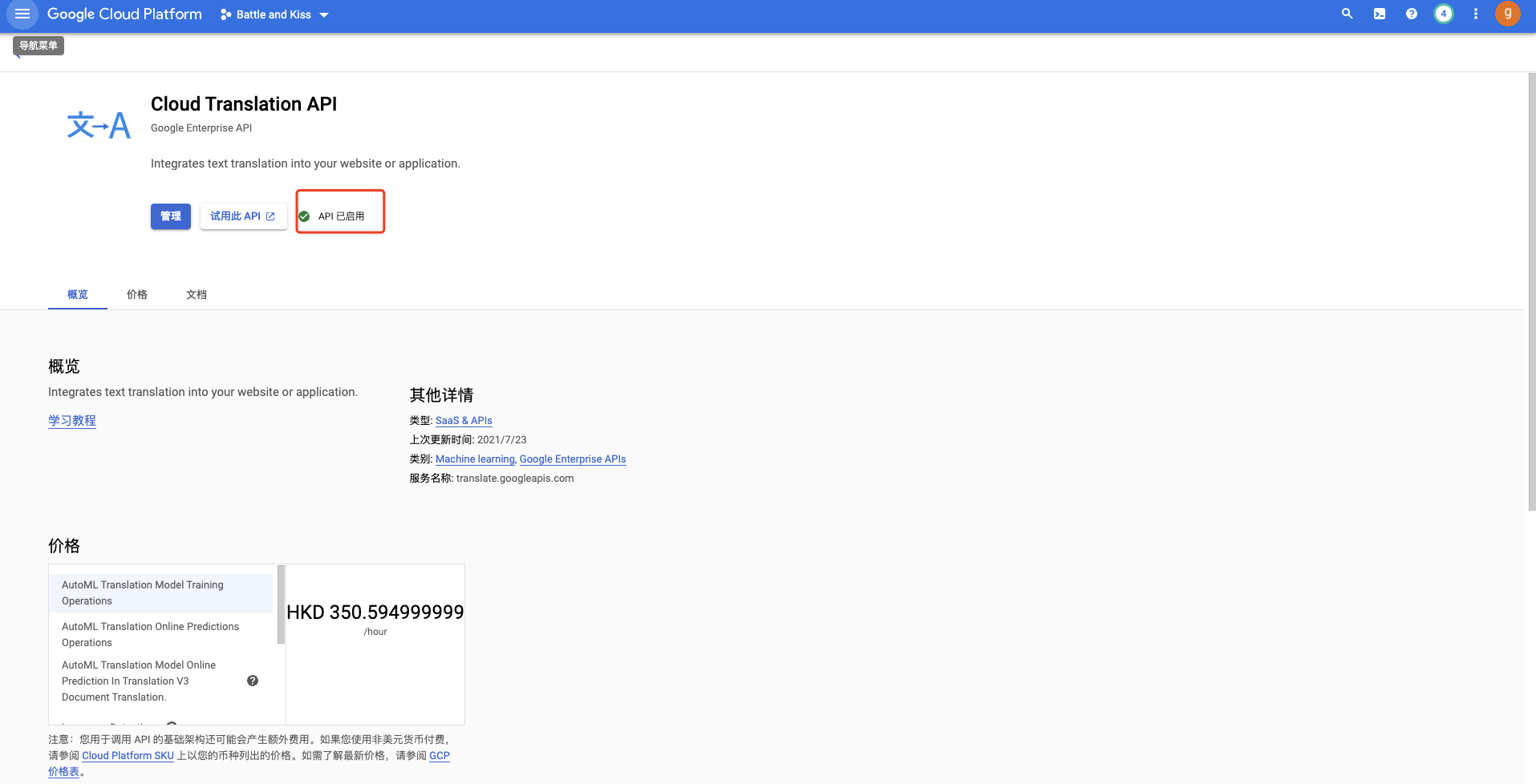Click help icon beside Prediction In Translation V3
Viewport: 1536px width, 784px height.
(x=253, y=681)
